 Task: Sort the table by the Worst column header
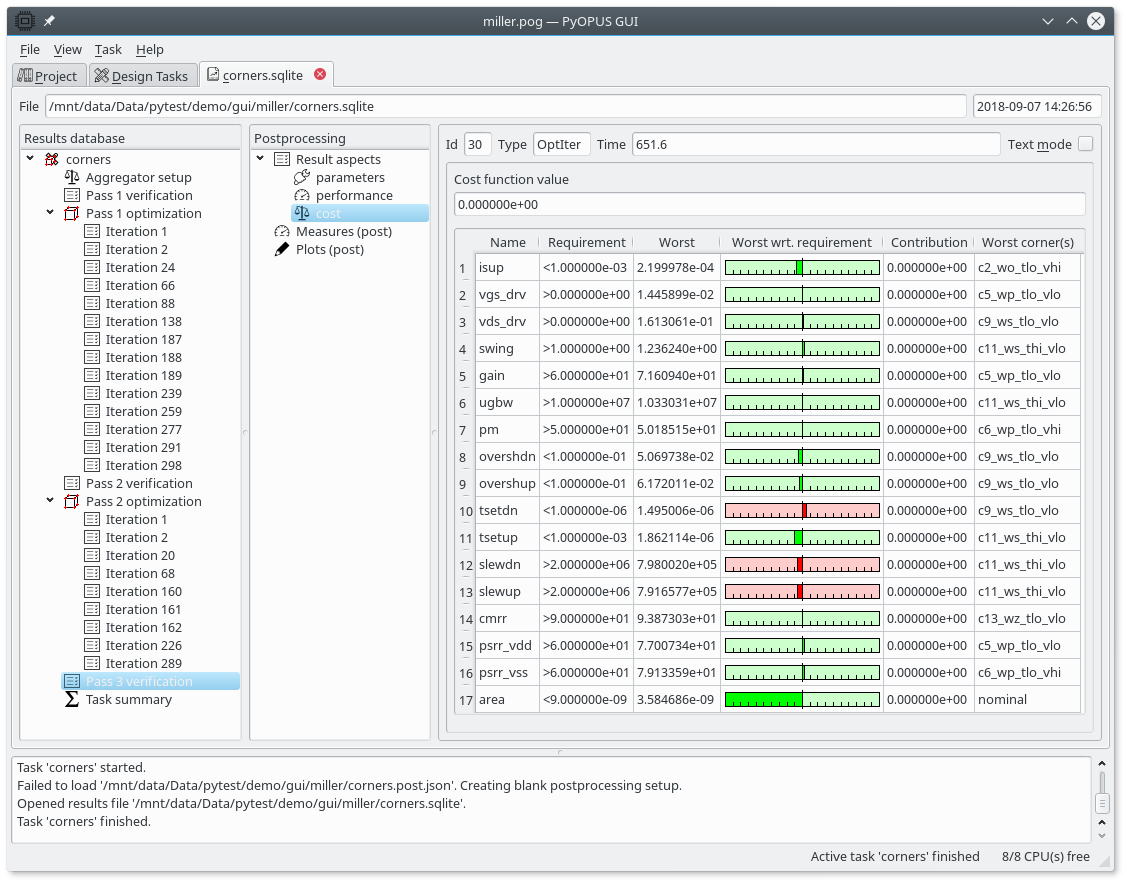pos(676,242)
